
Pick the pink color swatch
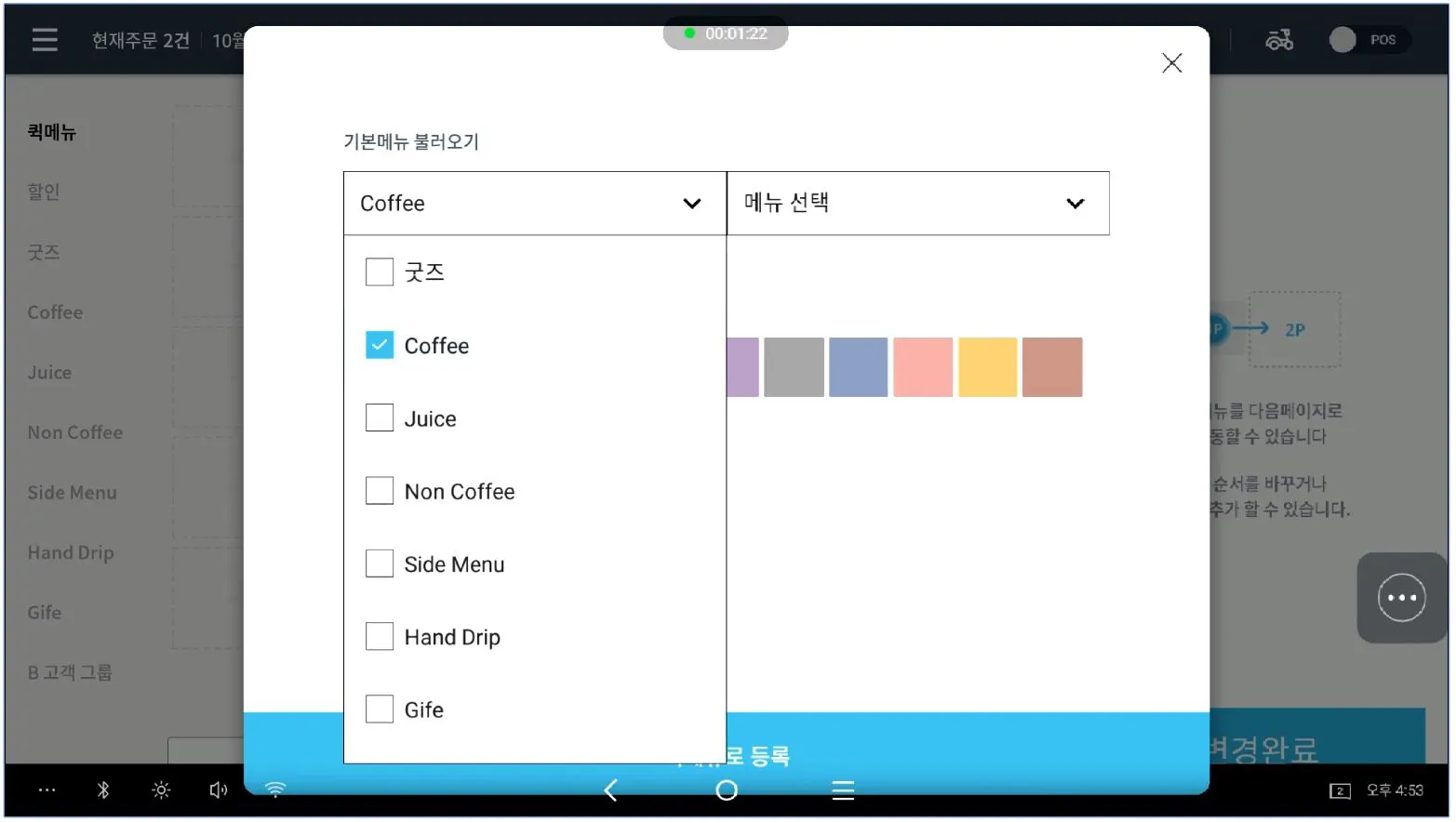tap(923, 367)
